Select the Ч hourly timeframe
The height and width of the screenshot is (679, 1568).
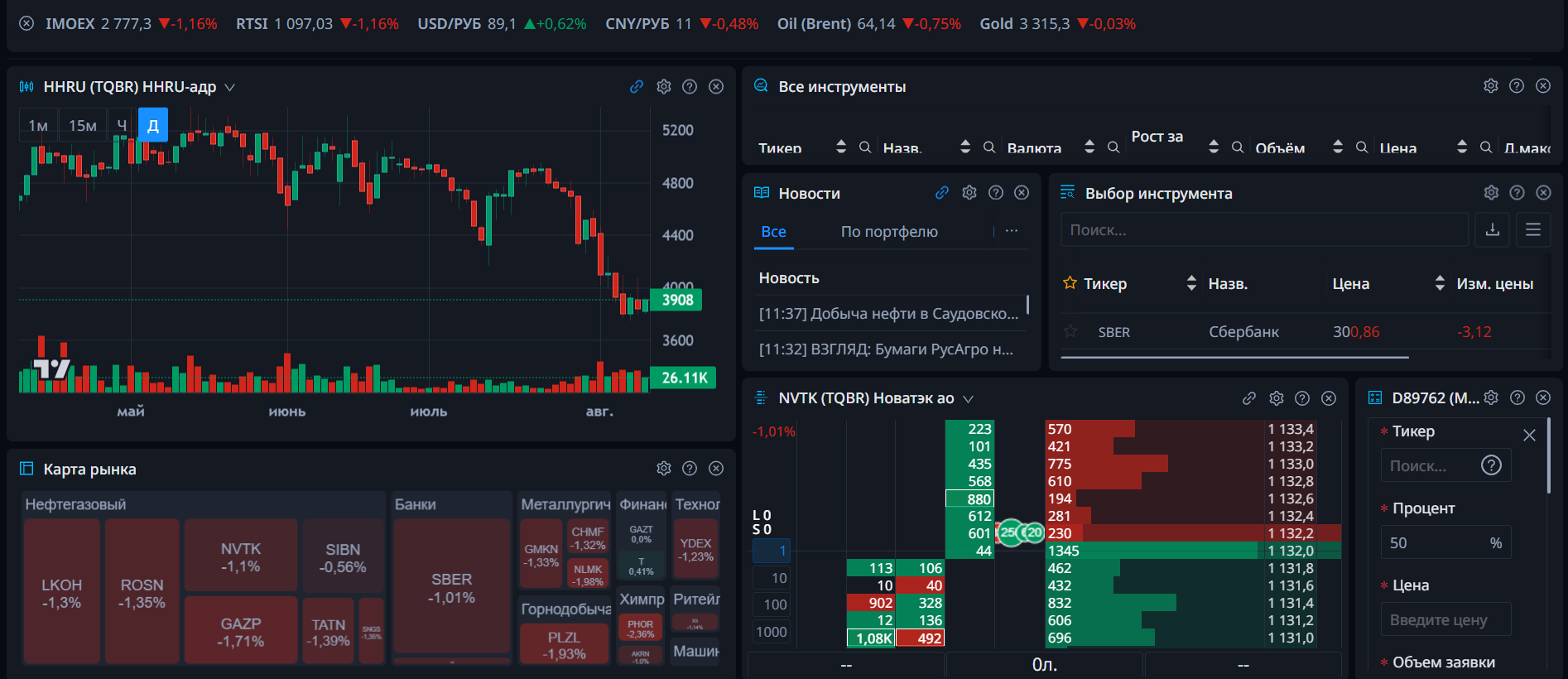click(122, 125)
